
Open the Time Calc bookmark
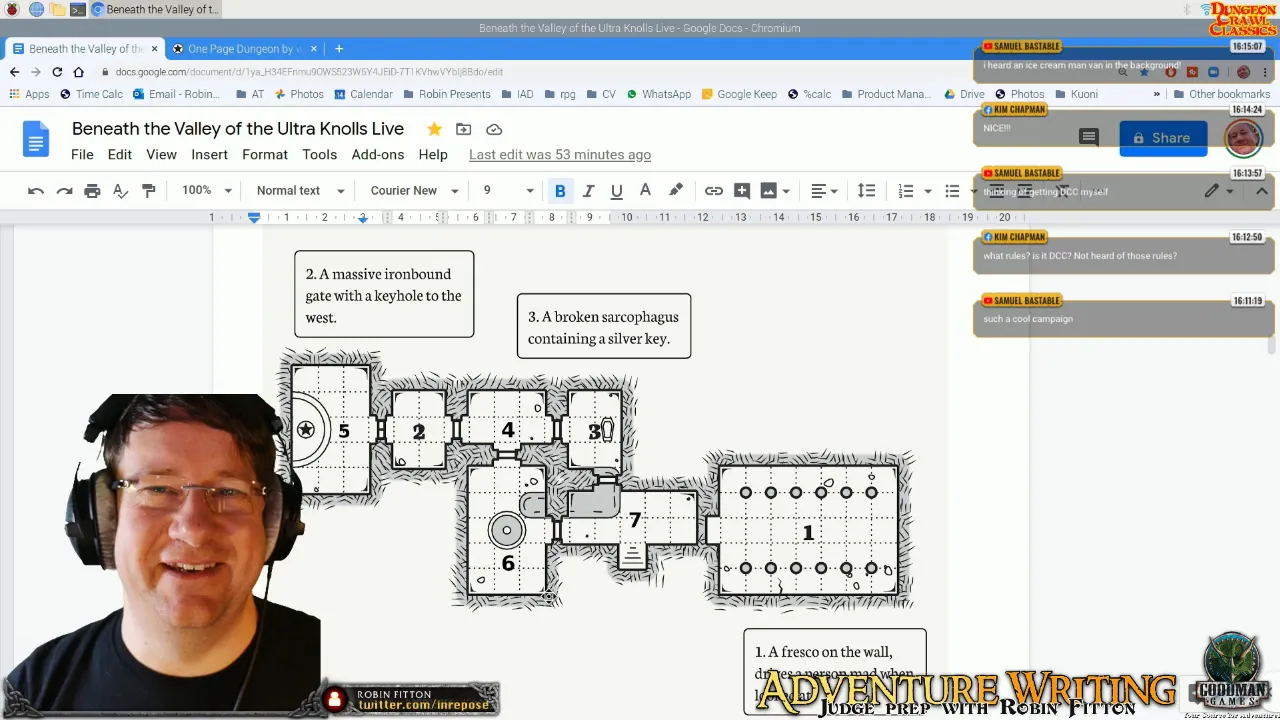[92, 94]
